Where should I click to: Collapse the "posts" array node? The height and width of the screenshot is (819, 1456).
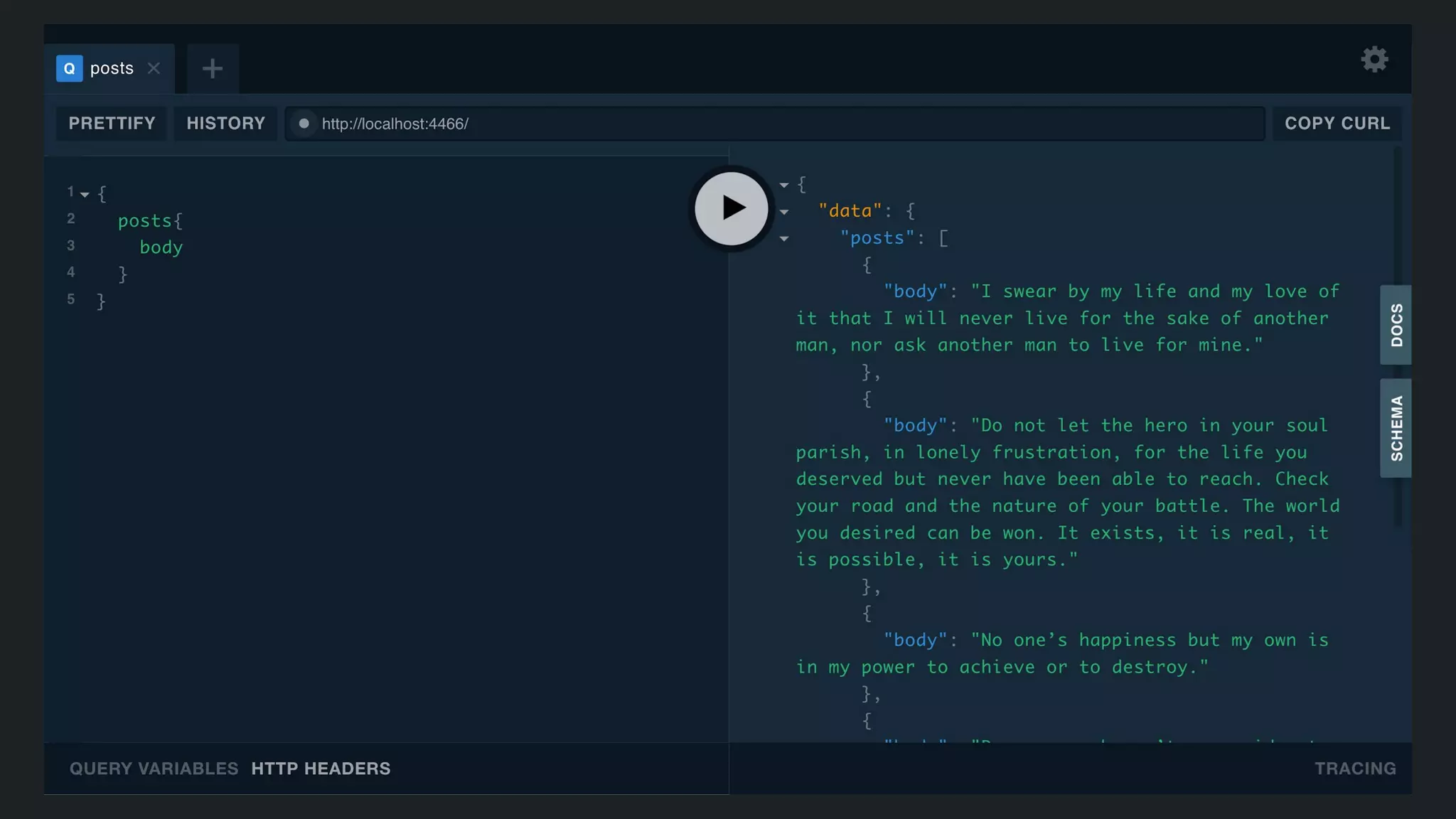pyautogui.click(x=783, y=239)
